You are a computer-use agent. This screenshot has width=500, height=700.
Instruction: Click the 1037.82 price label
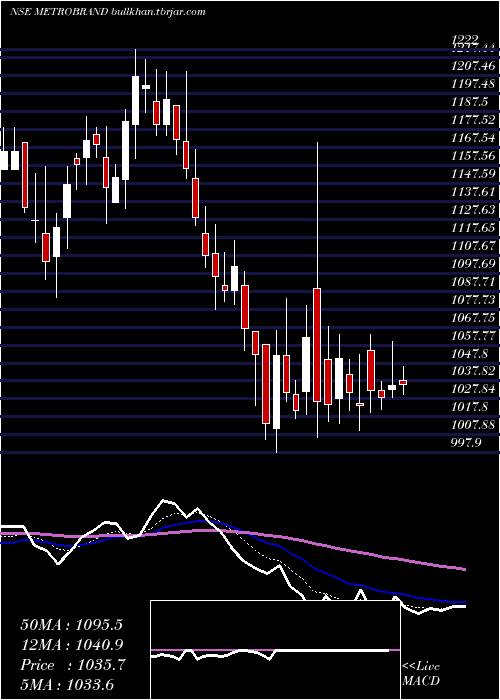[474, 371]
